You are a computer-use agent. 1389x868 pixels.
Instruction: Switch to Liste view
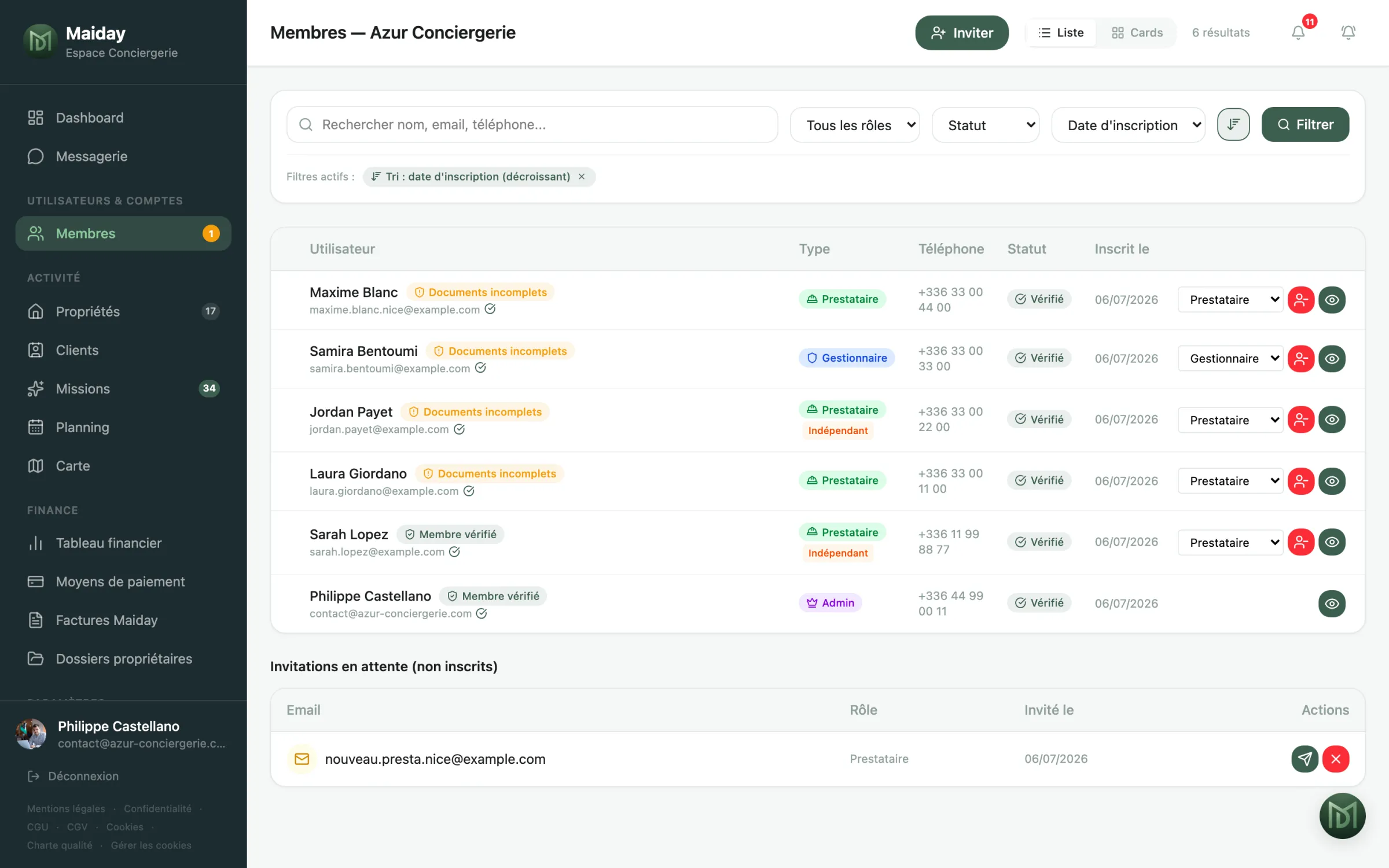click(x=1061, y=32)
